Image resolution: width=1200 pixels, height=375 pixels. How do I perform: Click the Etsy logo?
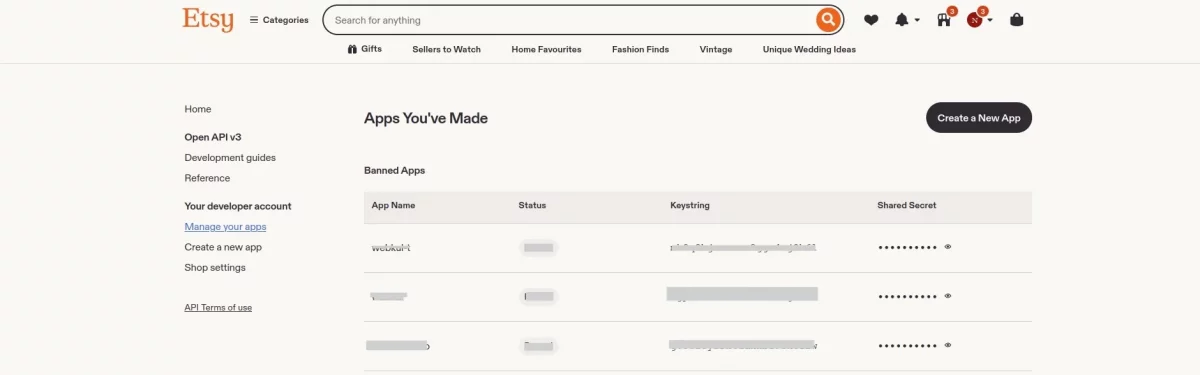208,19
